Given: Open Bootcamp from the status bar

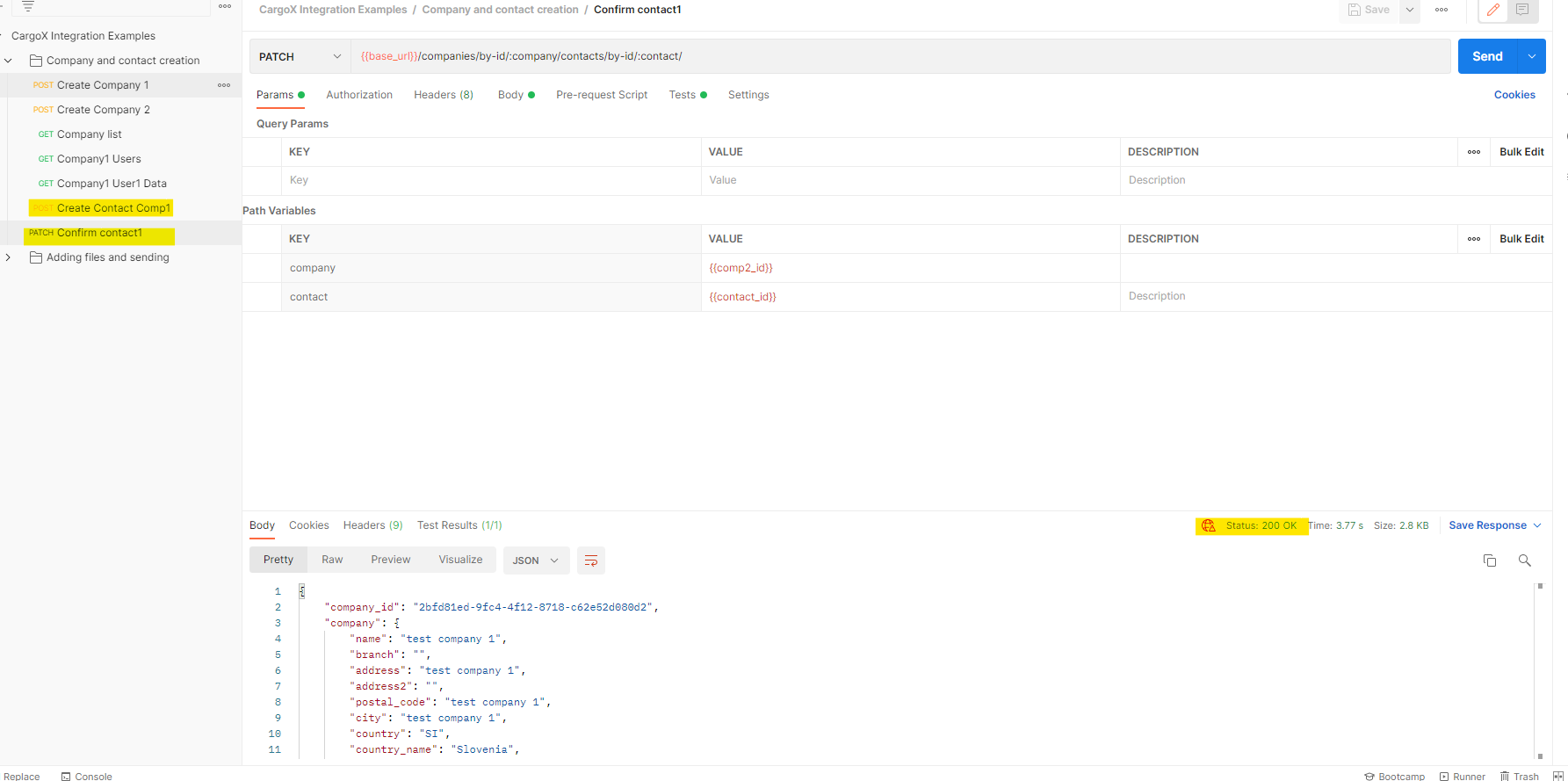Looking at the screenshot, I should (x=1394, y=777).
